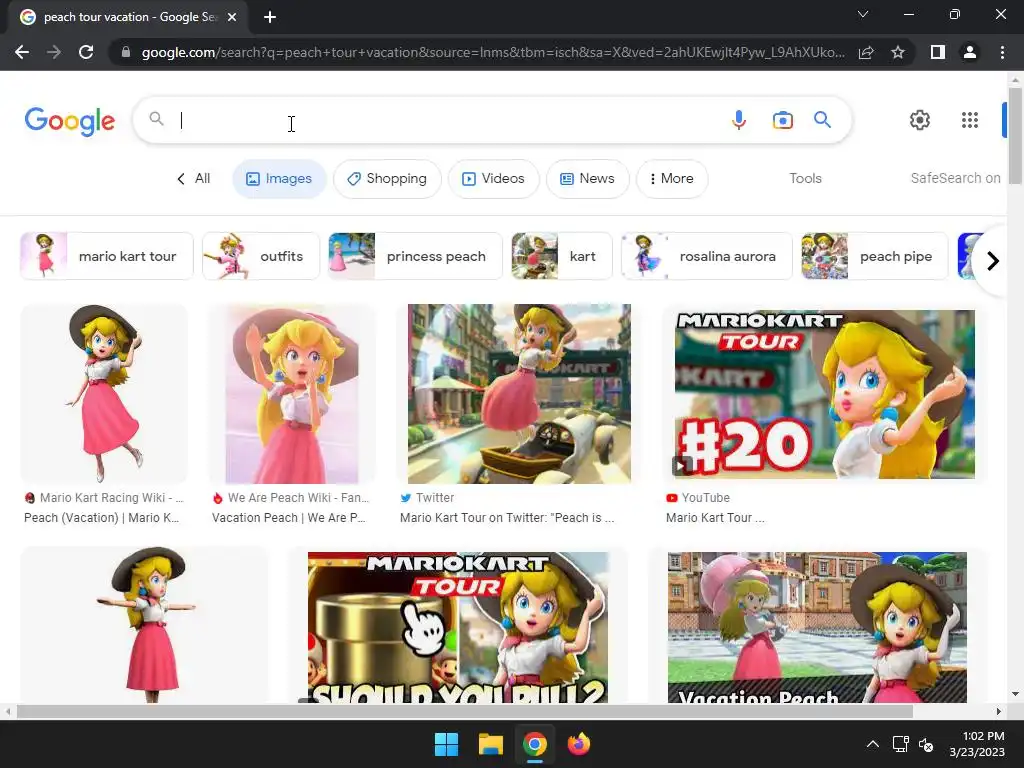Open network status tray icon
Image resolution: width=1024 pixels, height=768 pixels.
click(901, 744)
